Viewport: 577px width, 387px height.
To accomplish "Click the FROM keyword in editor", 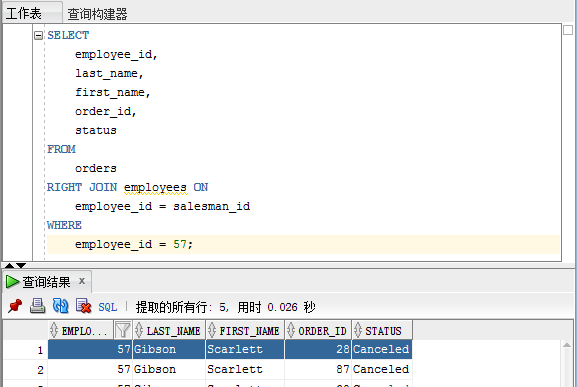I will pos(61,149).
